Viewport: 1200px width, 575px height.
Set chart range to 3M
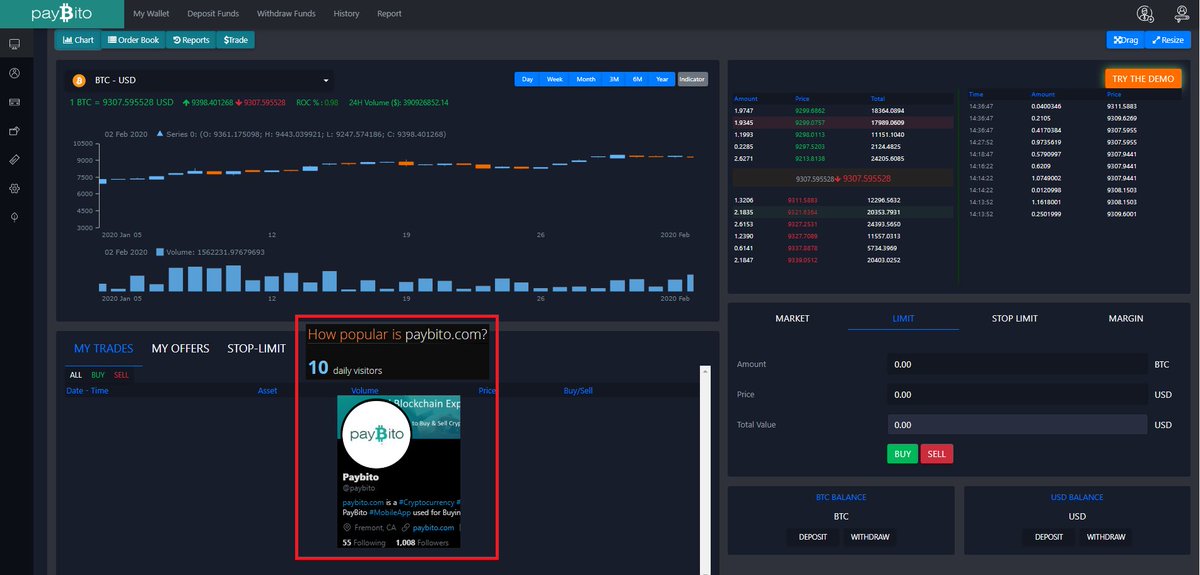[614, 79]
